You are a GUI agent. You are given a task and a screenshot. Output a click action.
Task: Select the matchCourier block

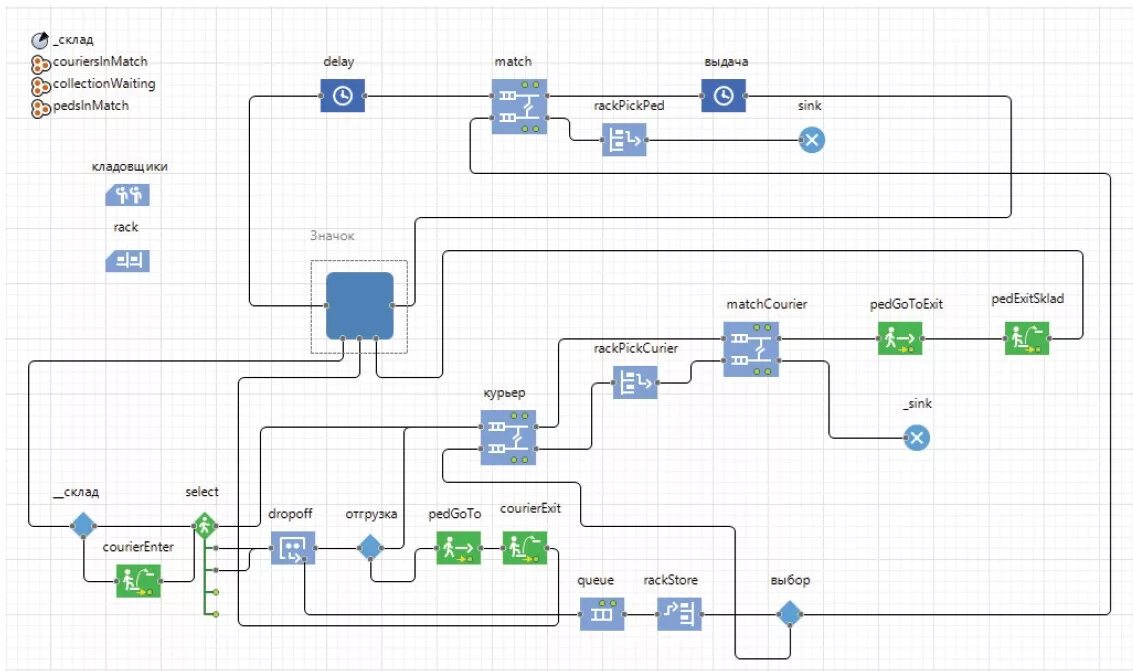click(751, 349)
